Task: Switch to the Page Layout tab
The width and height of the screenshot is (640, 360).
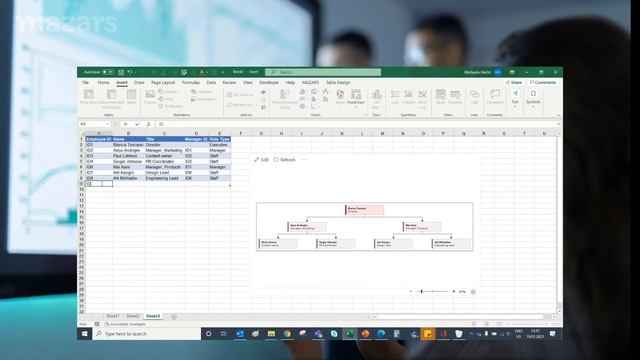Action: [x=163, y=82]
